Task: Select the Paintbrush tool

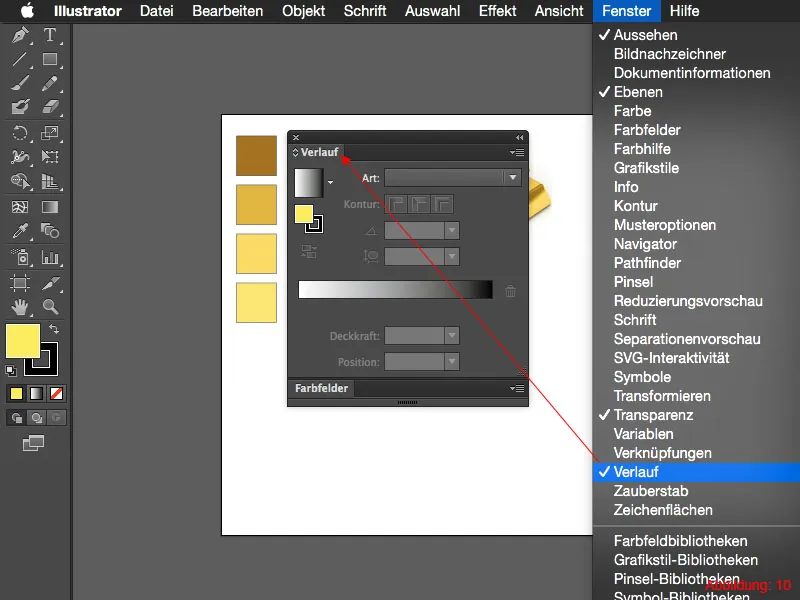Action: [x=20, y=83]
